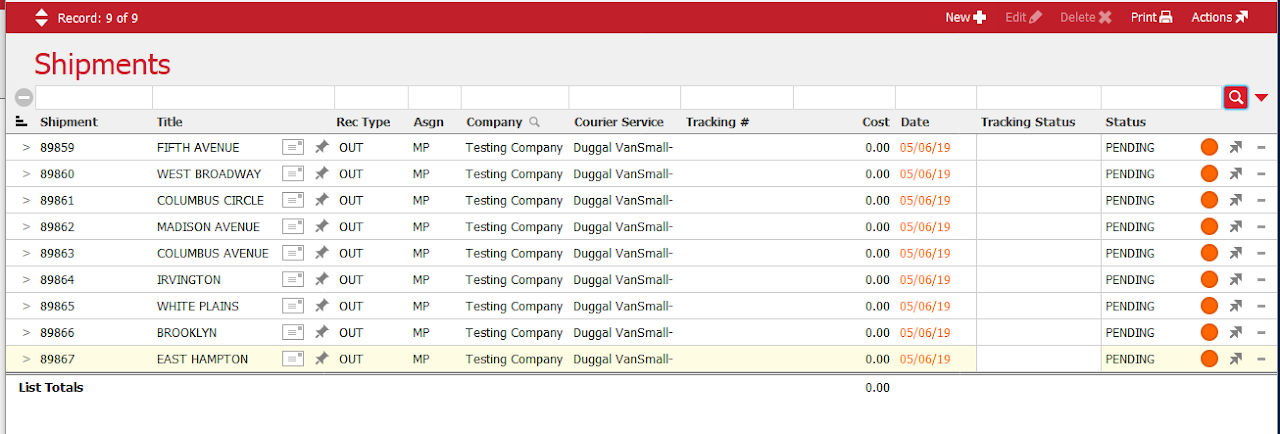
Task: Click the orange status circle for 89859
Action: 1209,147
